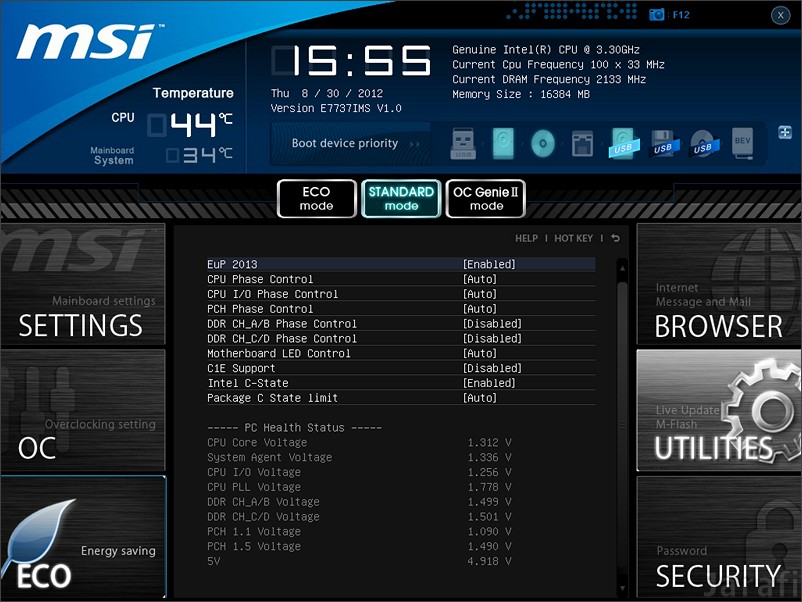Open the SECURITY password panel
The height and width of the screenshot is (602, 802).
[x=719, y=537]
